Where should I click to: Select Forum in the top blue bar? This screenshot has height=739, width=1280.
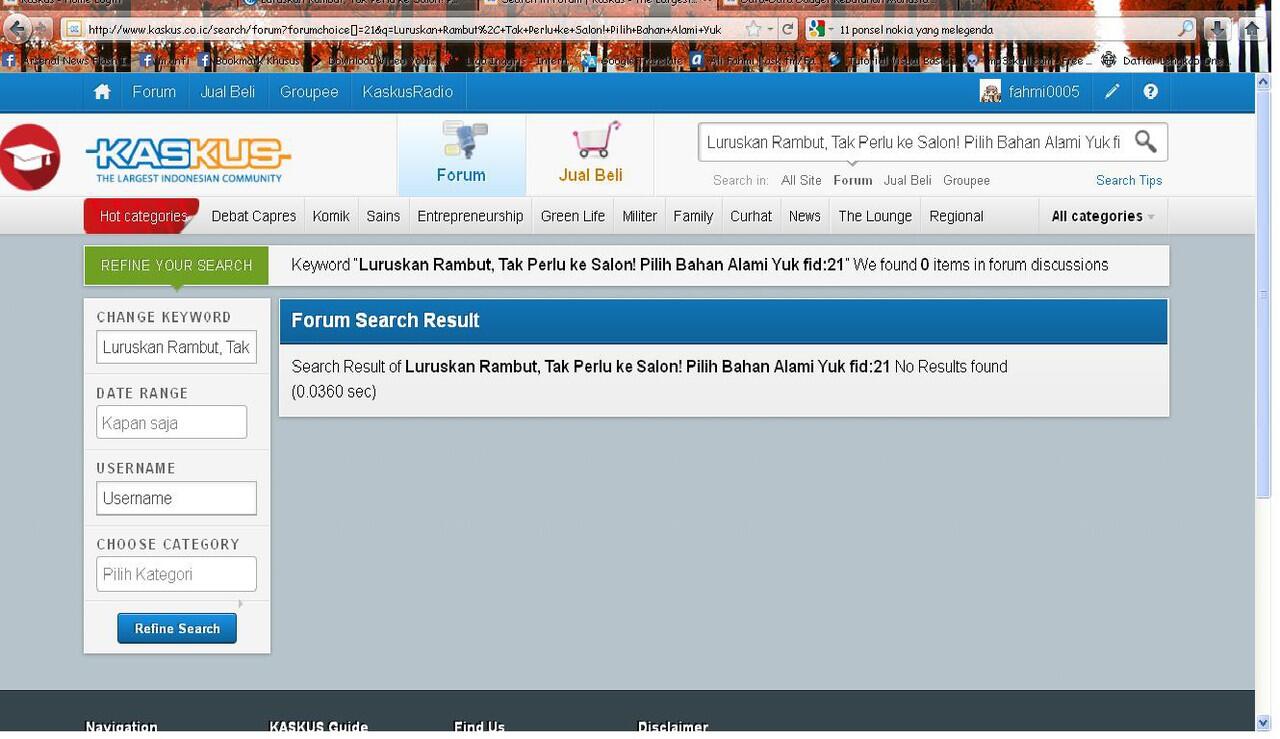[154, 92]
